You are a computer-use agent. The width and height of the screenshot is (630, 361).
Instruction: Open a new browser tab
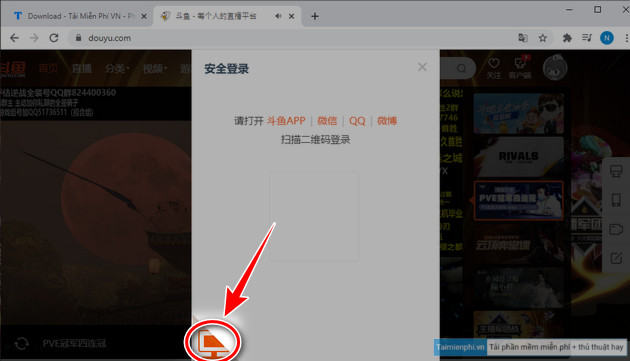315,16
